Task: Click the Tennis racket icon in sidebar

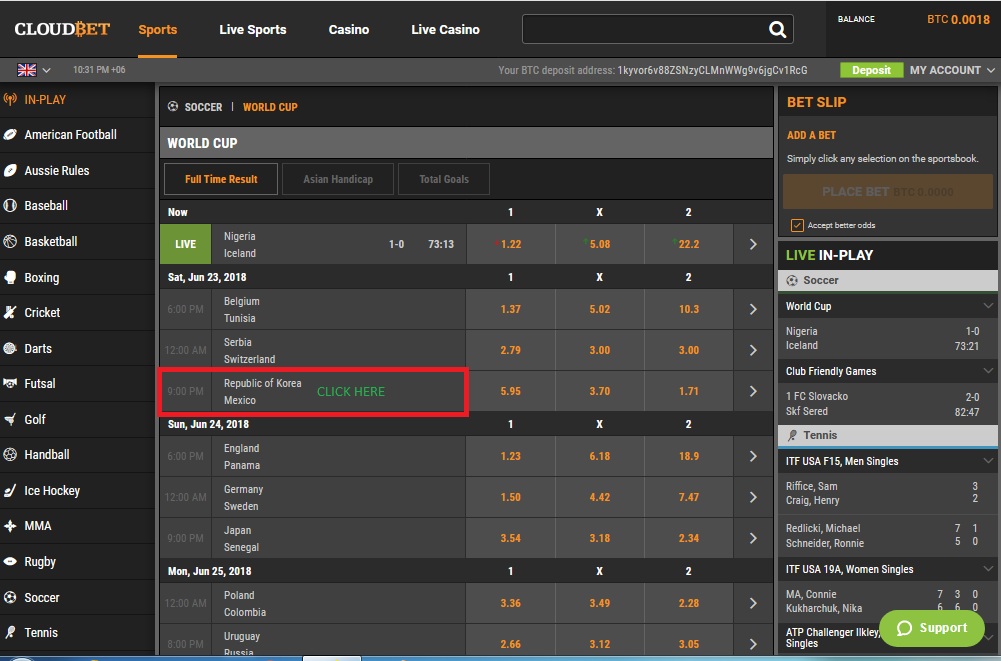Action: click(x=10, y=632)
